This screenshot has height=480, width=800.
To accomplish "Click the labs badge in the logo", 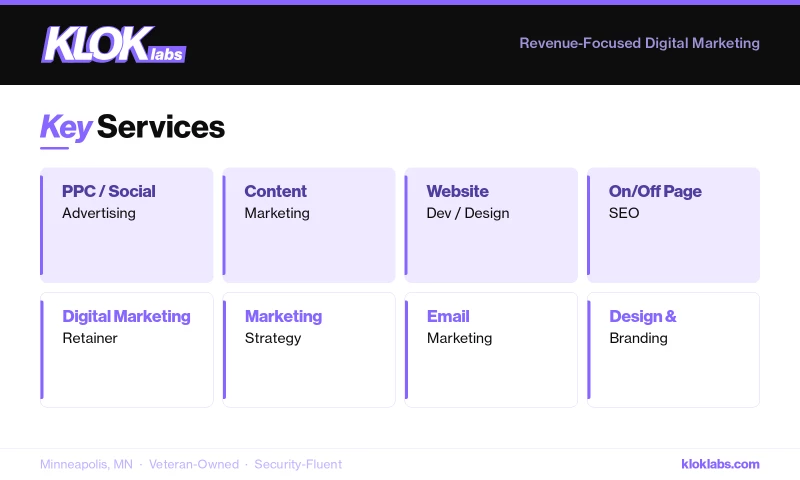I will point(165,54).
